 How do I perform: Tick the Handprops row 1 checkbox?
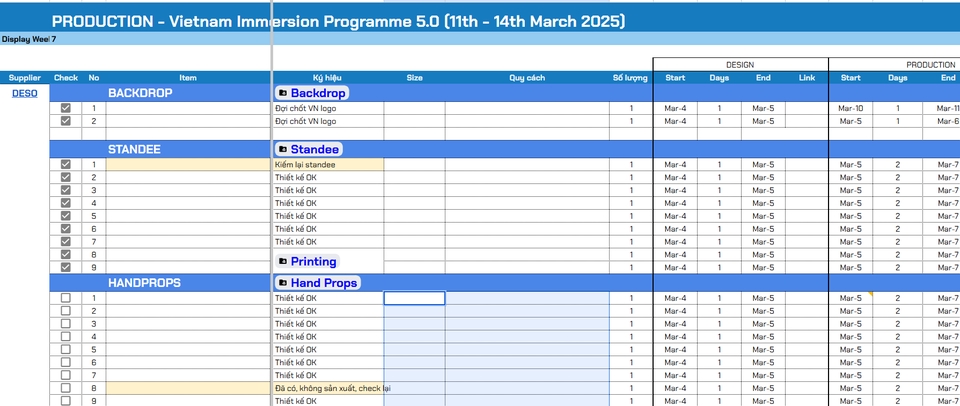(66, 298)
